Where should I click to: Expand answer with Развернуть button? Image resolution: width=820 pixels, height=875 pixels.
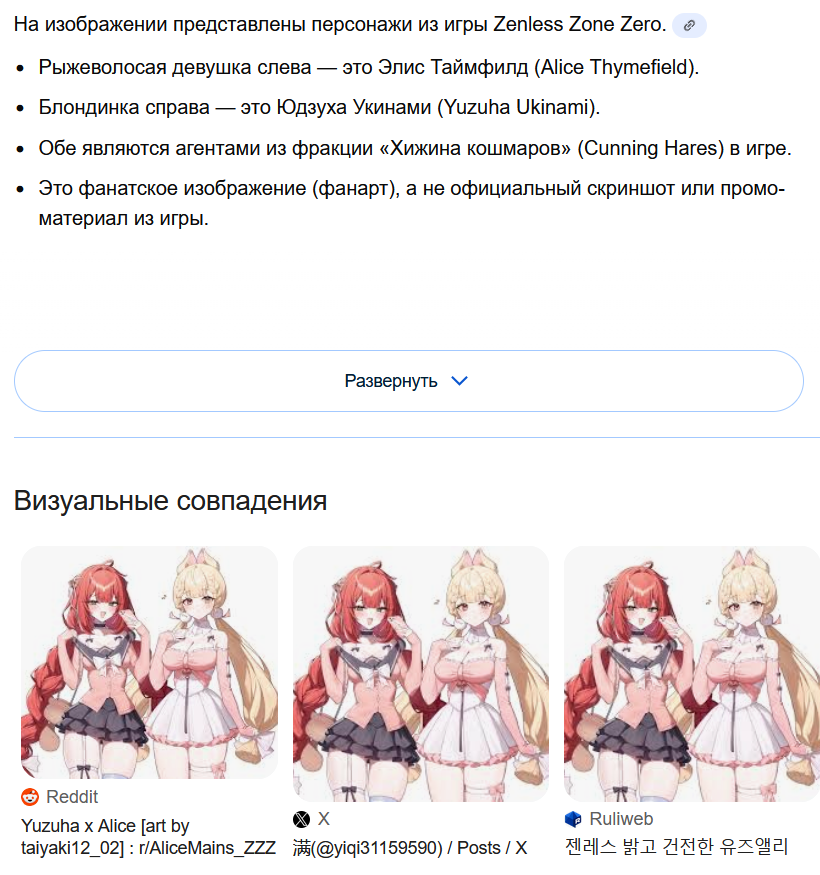[x=409, y=381]
